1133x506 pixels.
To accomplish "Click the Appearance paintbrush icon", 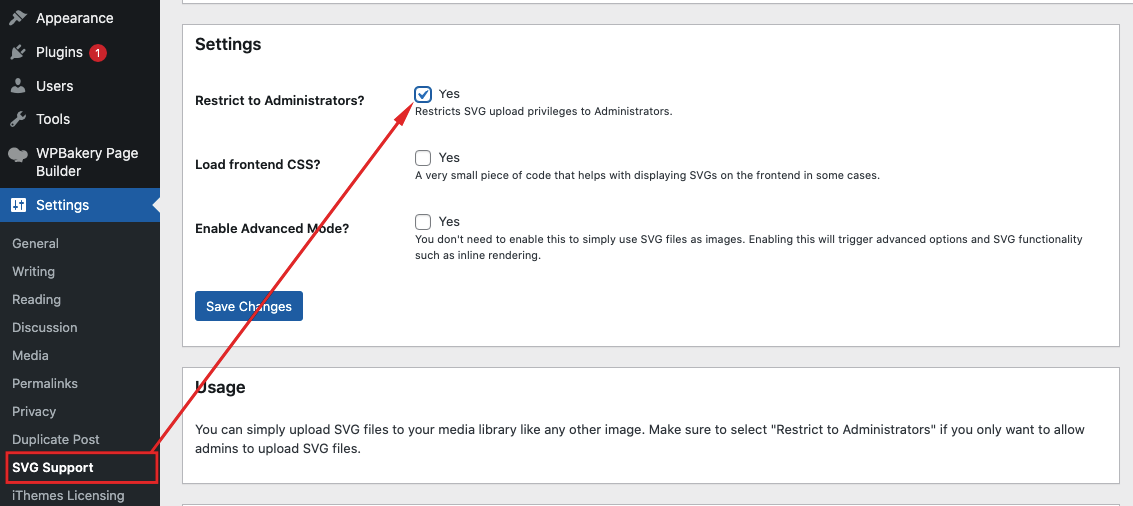I will (x=18, y=18).
